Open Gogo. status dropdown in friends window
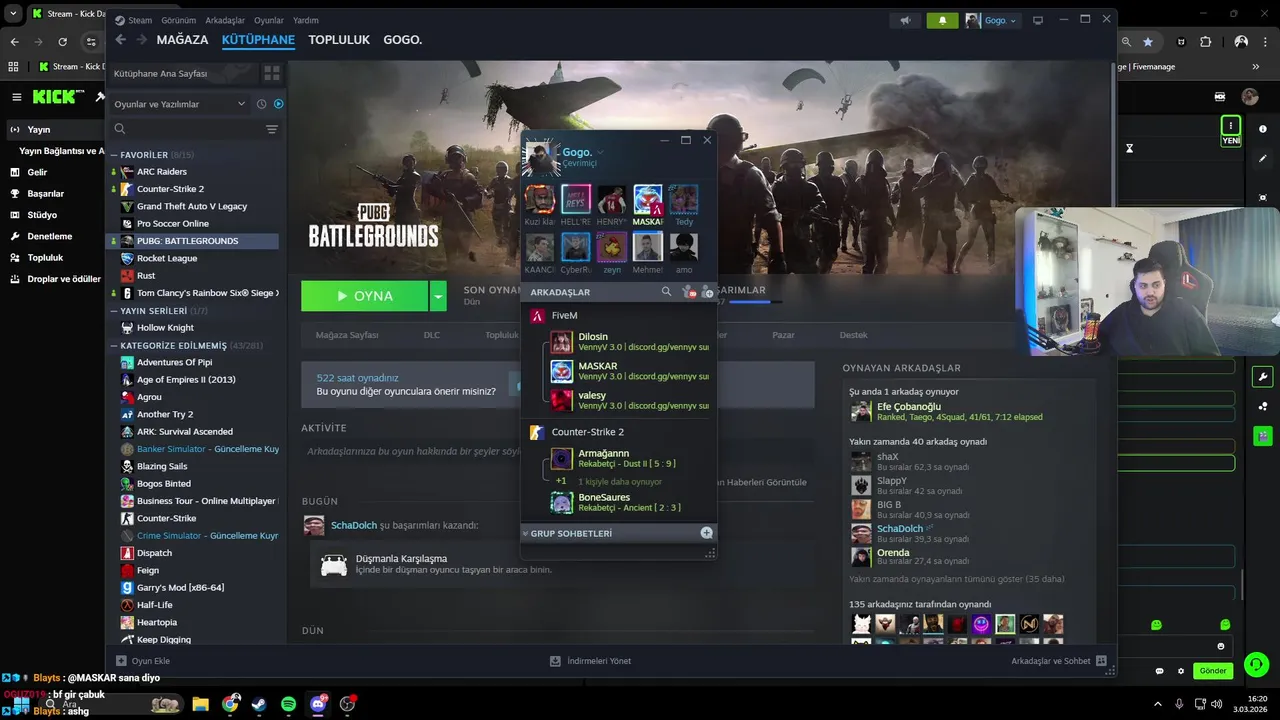 click(600, 152)
